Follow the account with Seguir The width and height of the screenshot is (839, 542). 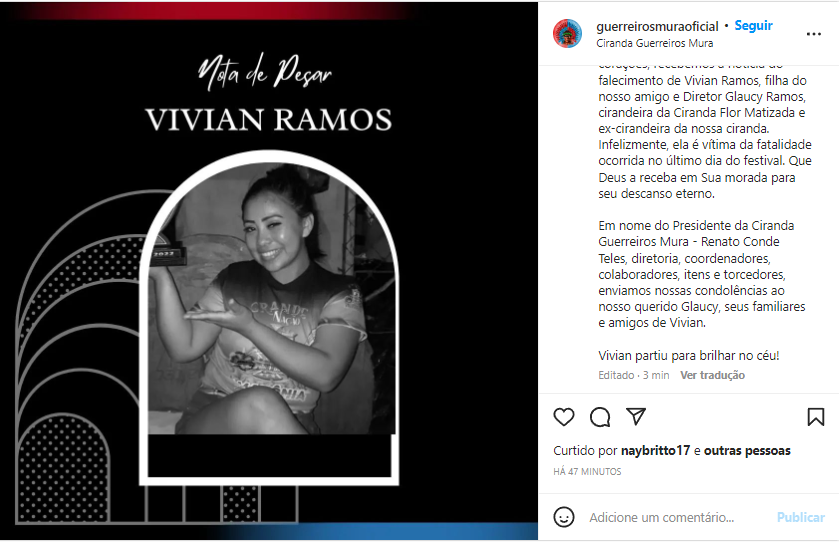[x=753, y=26]
